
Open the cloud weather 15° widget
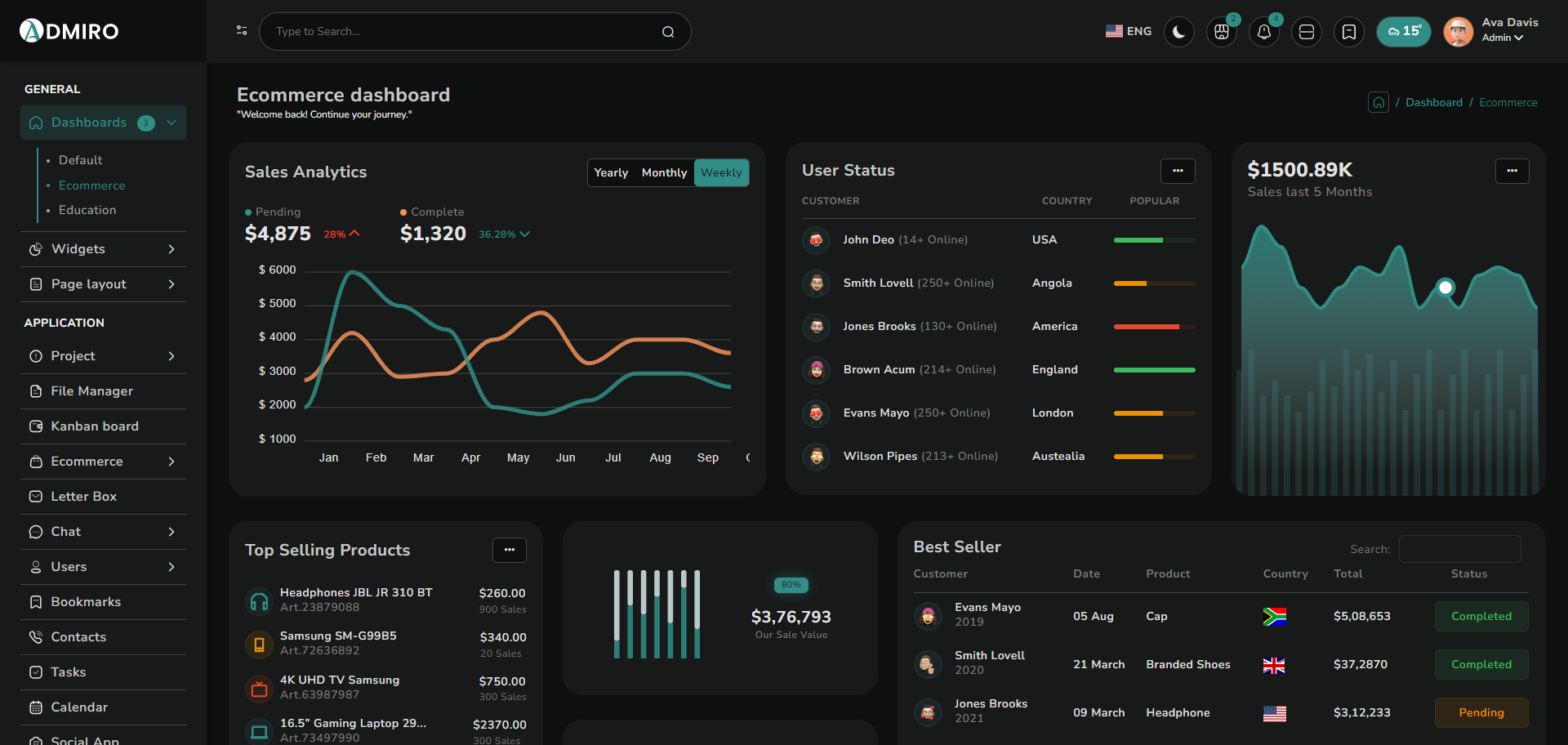pyautogui.click(x=1403, y=32)
